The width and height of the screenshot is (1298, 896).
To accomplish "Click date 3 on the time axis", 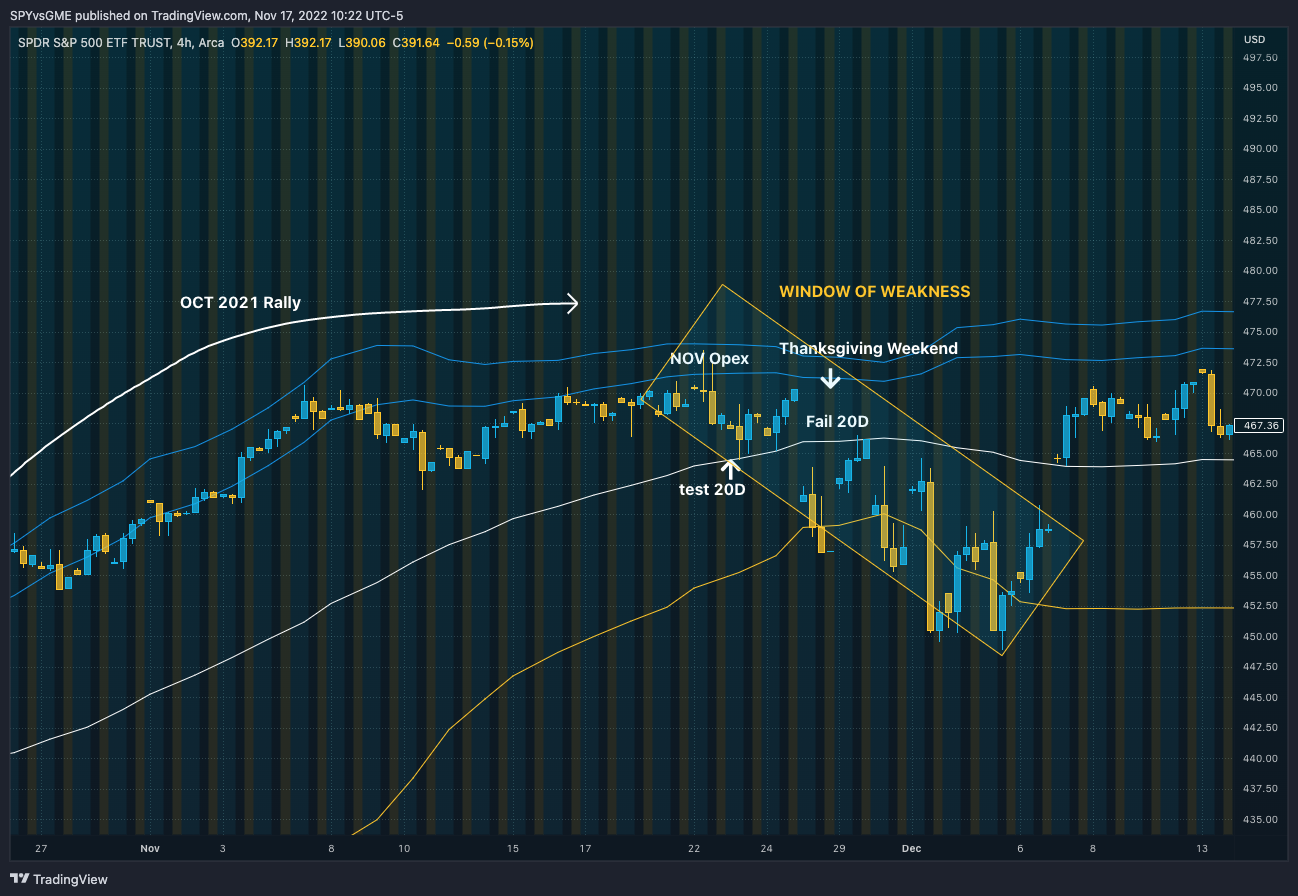I will (222, 849).
